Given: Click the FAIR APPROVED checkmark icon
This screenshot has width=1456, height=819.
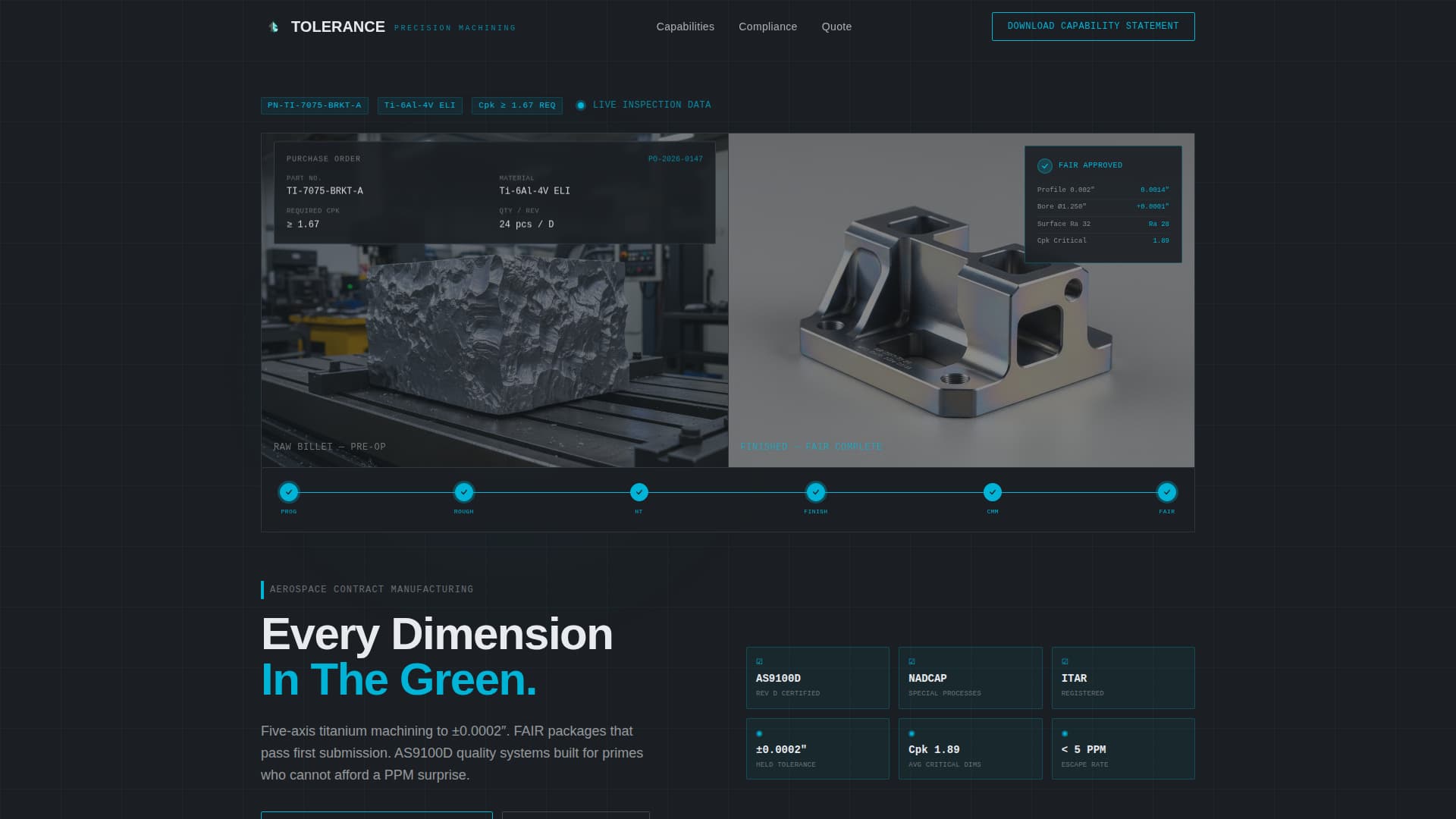Looking at the screenshot, I should [x=1044, y=165].
